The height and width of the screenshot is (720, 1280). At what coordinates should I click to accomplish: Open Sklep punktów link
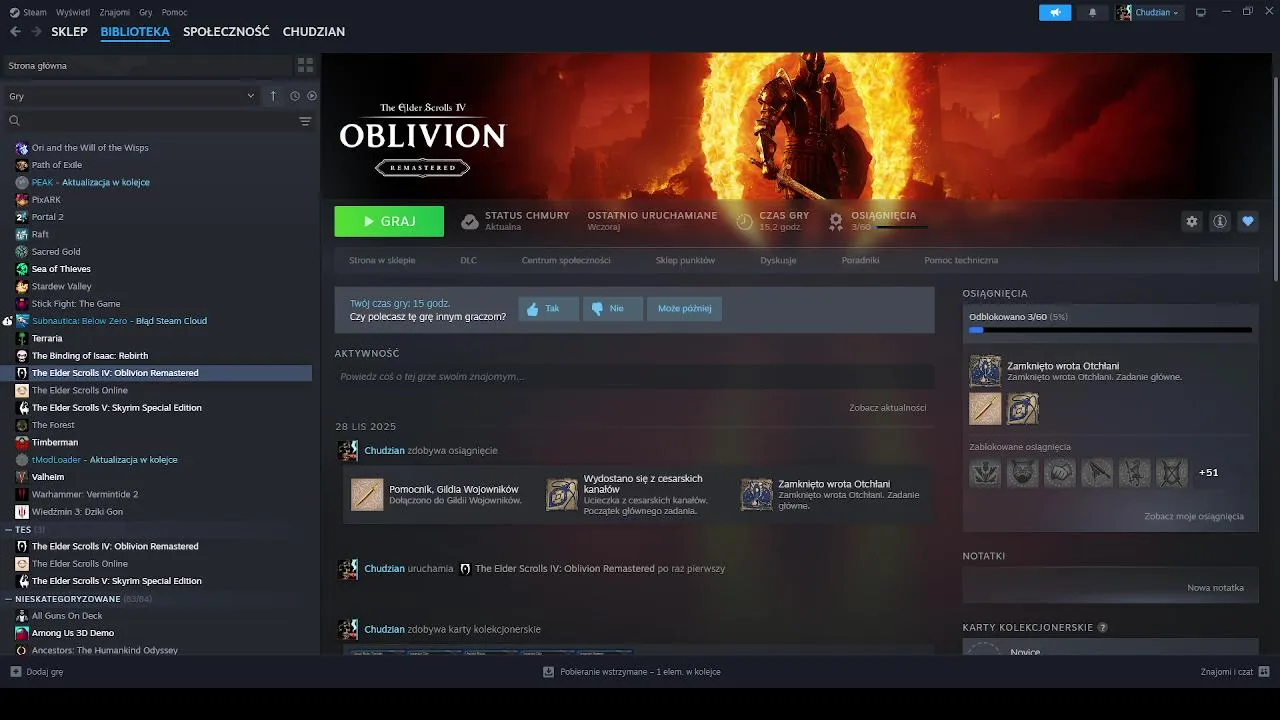tap(685, 260)
